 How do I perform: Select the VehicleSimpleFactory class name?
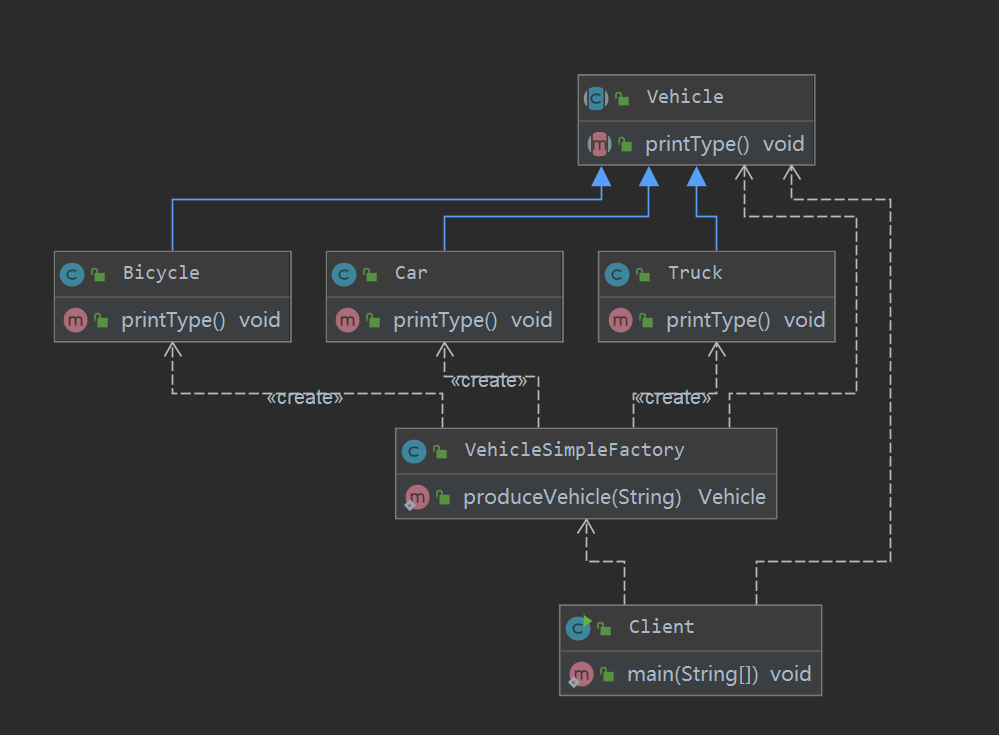pos(574,450)
